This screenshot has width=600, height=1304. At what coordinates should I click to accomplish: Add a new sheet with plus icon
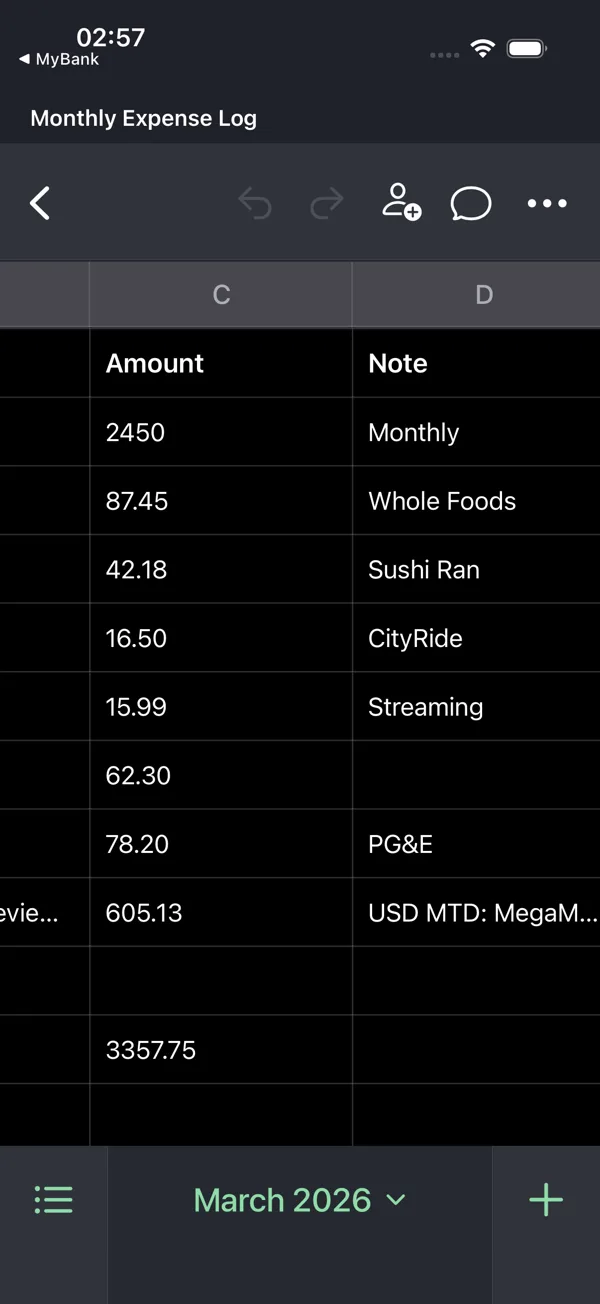point(546,1199)
